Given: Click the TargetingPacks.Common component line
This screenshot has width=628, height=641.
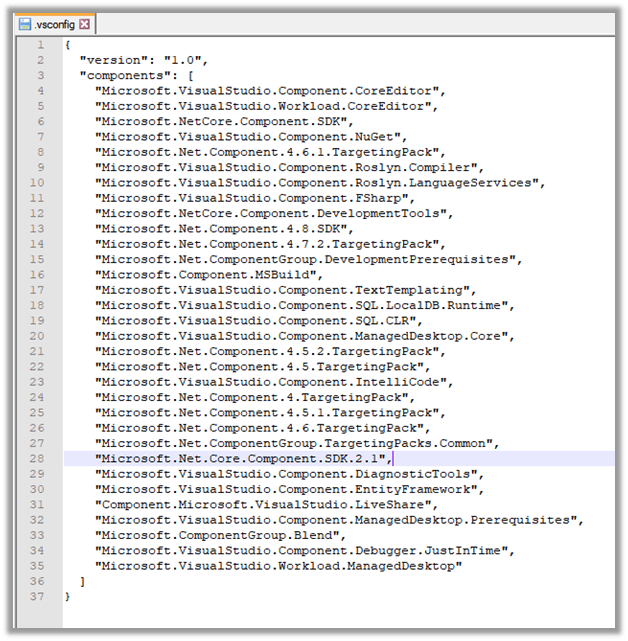Looking at the screenshot, I should (297, 443).
